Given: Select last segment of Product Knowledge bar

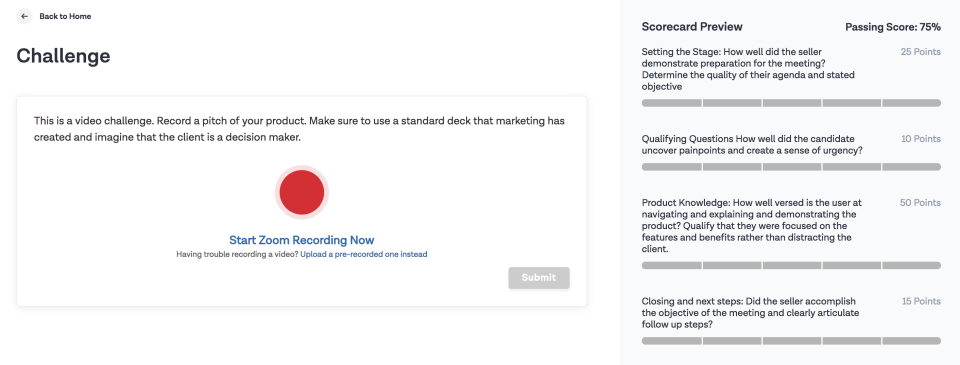Looking at the screenshot, I should coord(912,265).
